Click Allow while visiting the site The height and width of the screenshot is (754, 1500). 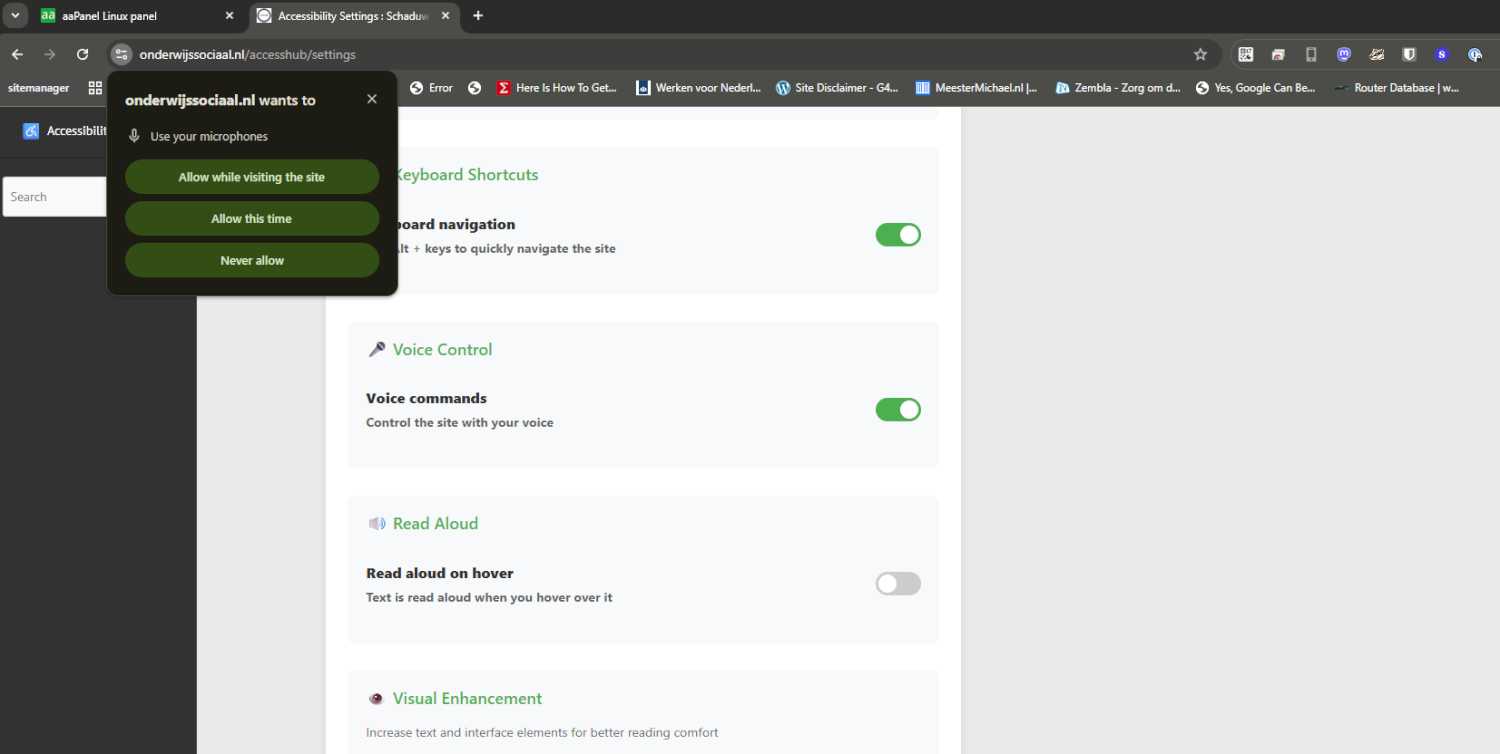(x=252, y=177)
